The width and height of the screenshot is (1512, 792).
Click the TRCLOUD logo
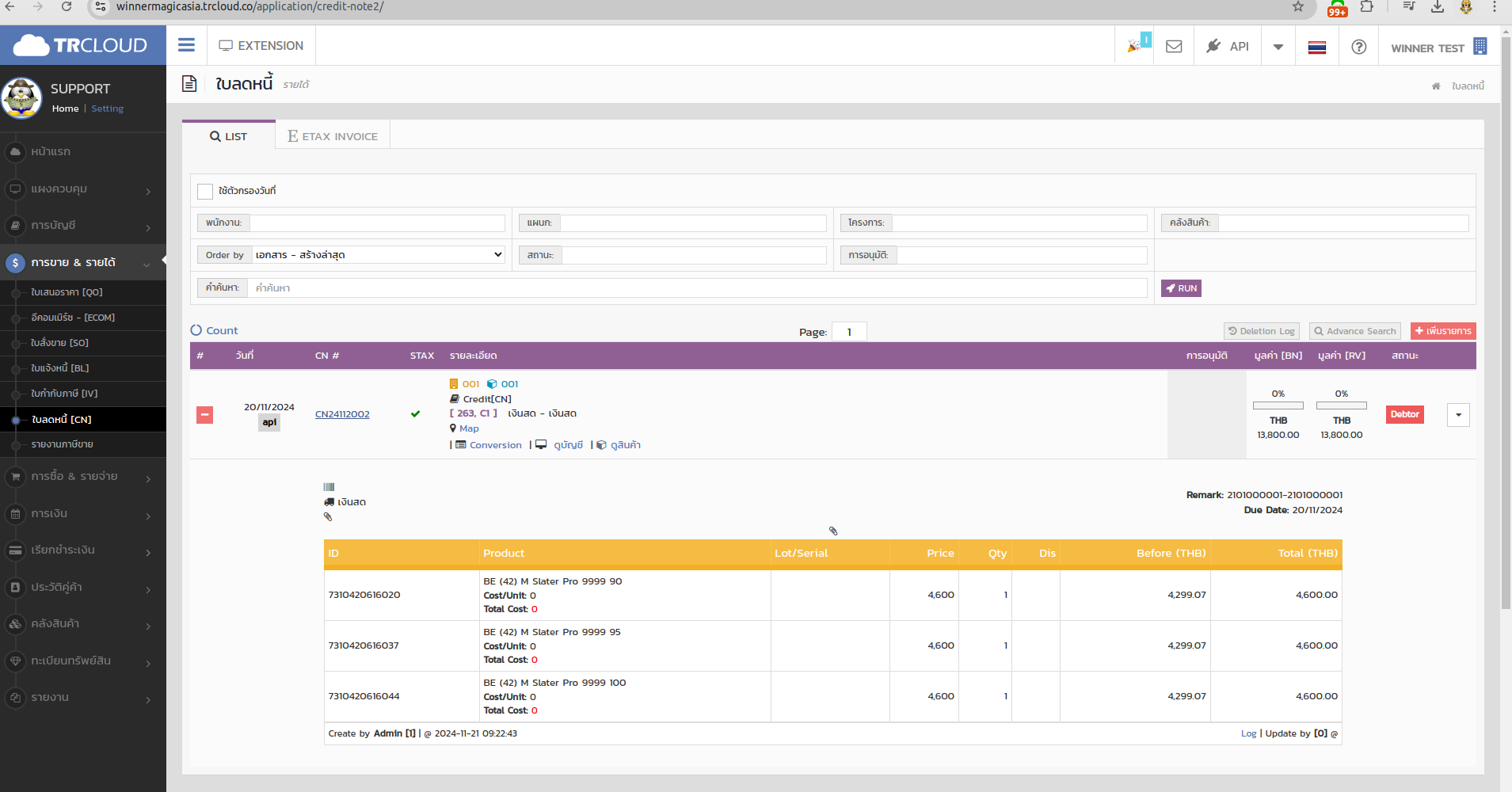click(81, 45)
